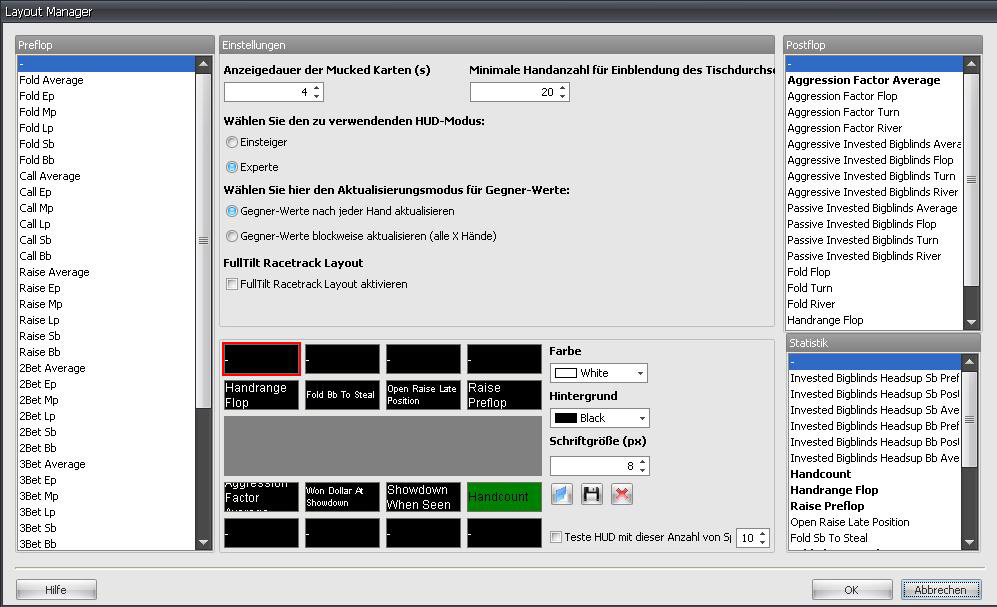Select the 'Won Dollar At Showdown' HUD cell
The width and height of the screenshot is (997, 607).
[x=342, y=497]
